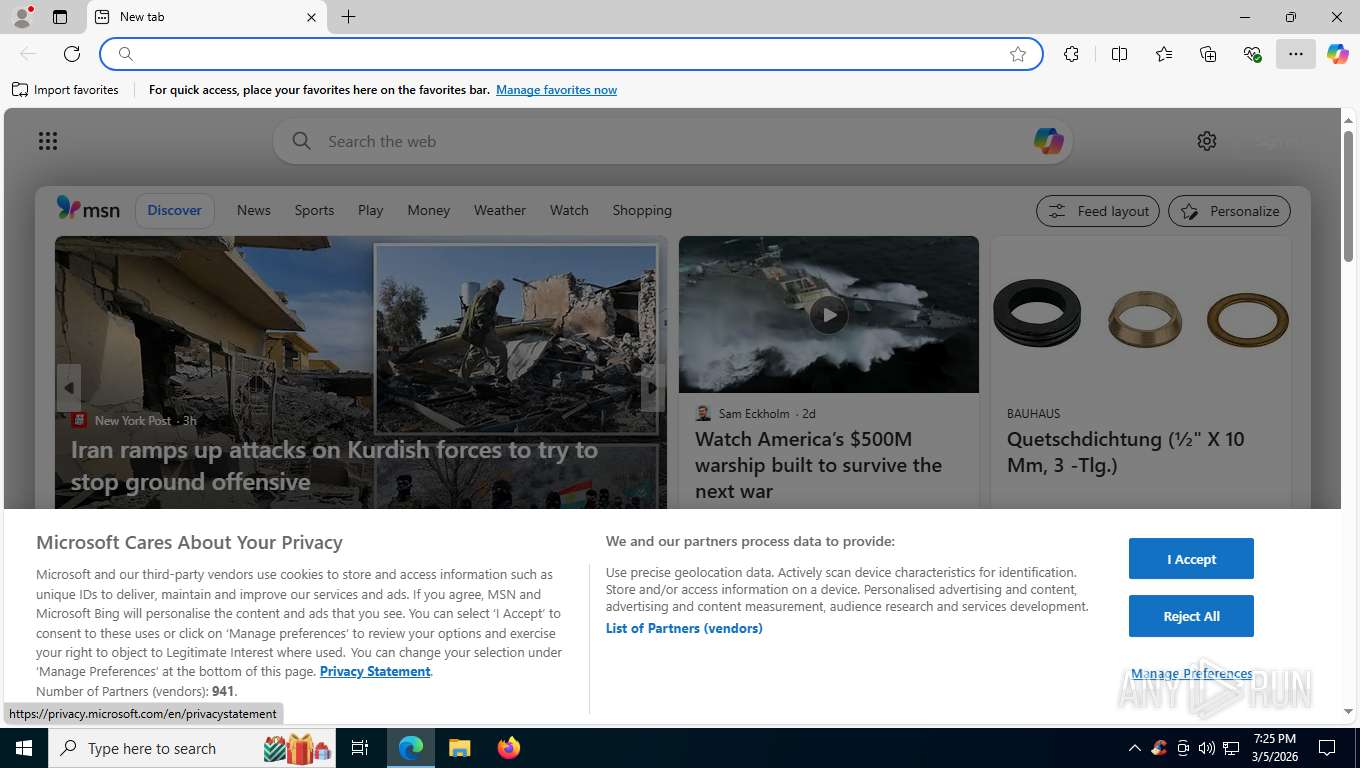This screenshot has width=1360, height=768.
Task: Open Settings and more ellipsis menu
Action: pyautogui.click(x=1296, y=54)
